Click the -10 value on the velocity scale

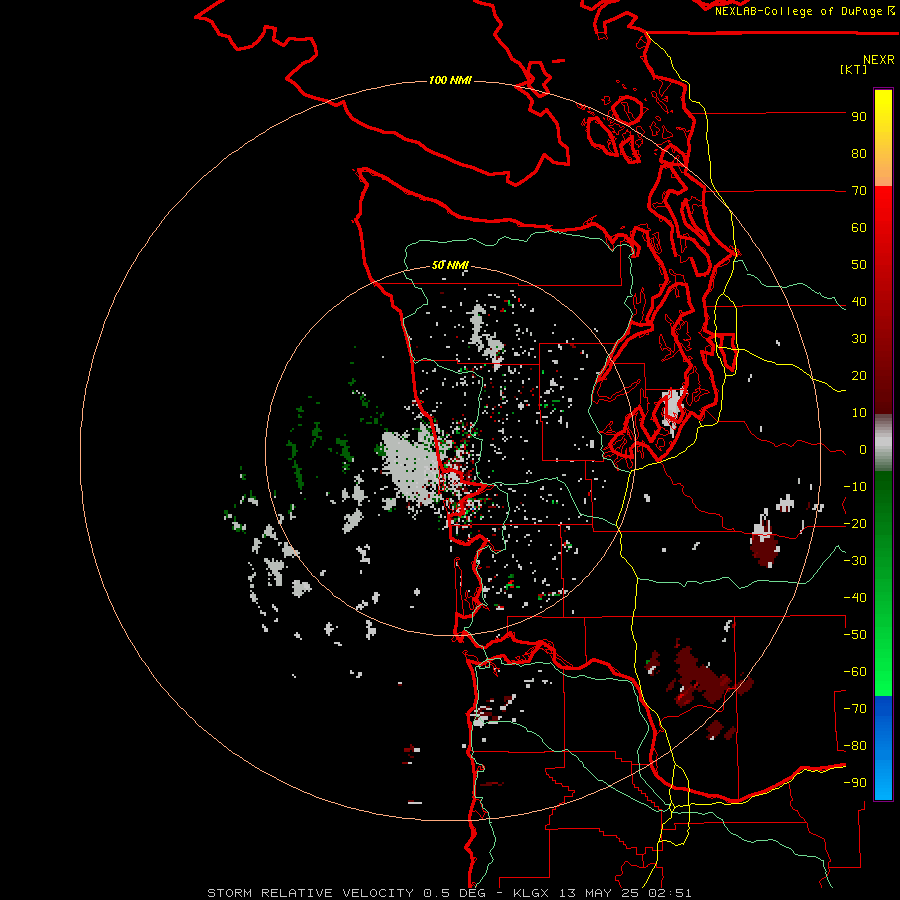pos(855,487)
